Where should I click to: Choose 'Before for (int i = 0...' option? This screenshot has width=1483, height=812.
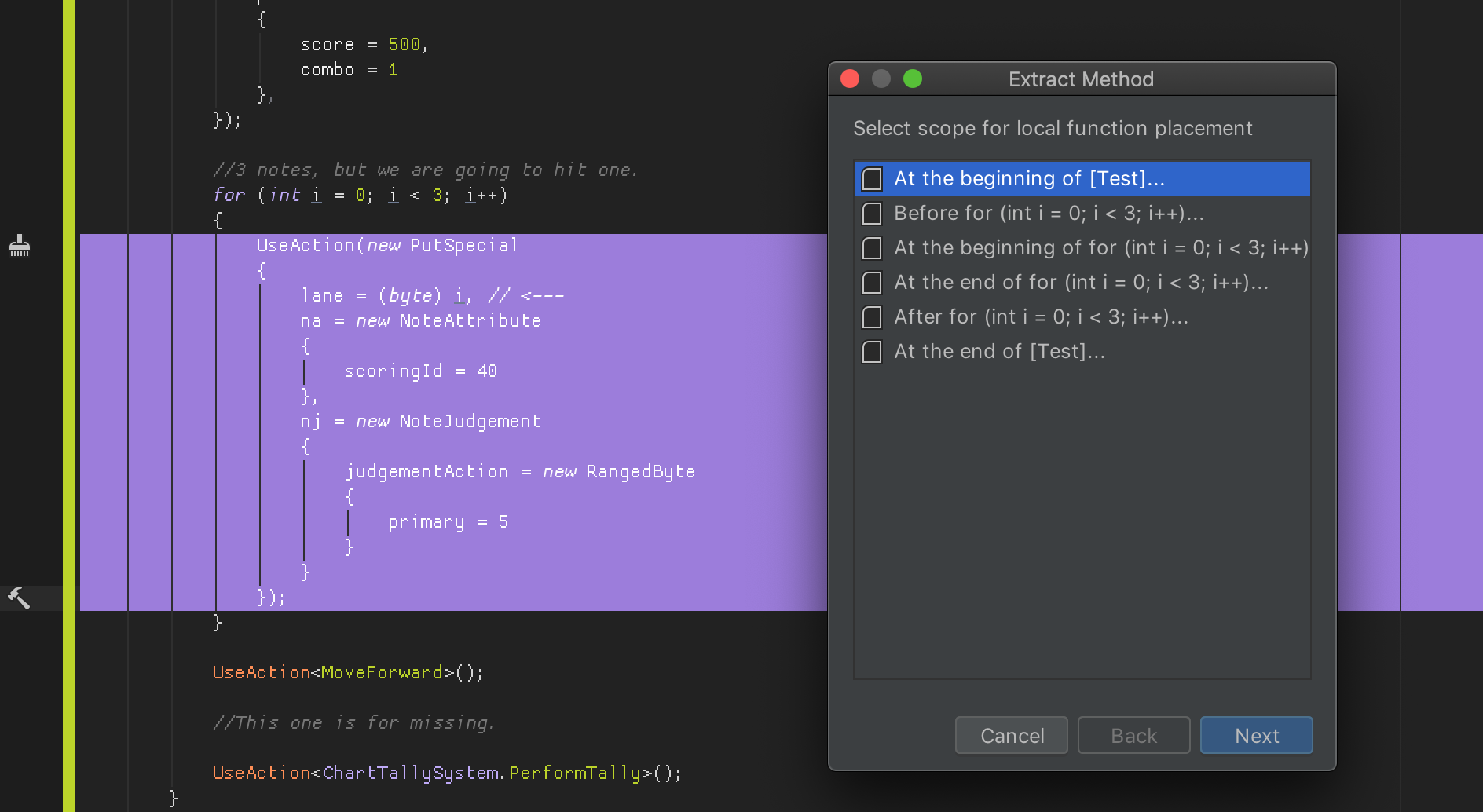[1049, 214]
